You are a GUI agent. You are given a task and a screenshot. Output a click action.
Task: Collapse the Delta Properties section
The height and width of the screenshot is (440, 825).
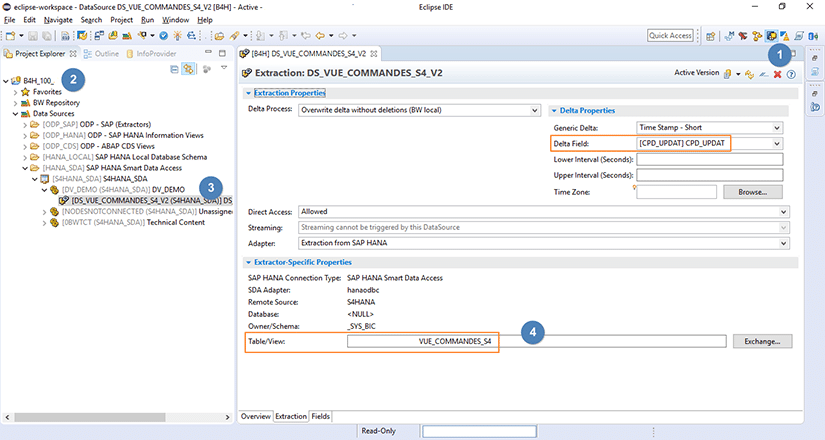554,111
